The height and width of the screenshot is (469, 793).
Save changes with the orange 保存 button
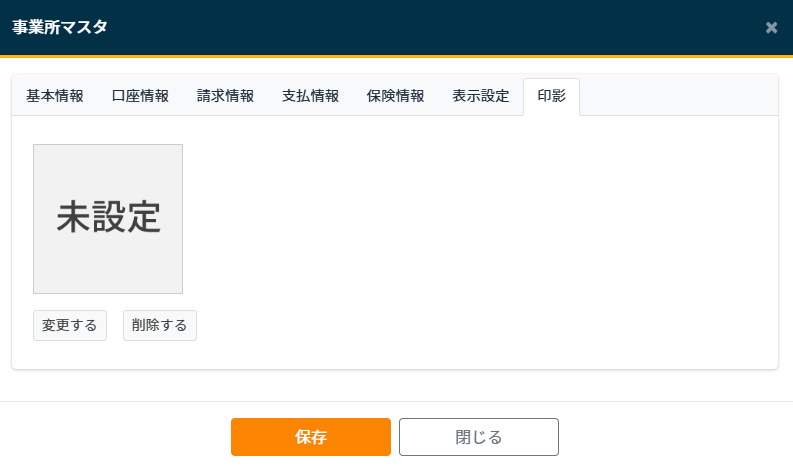point(311,437)
